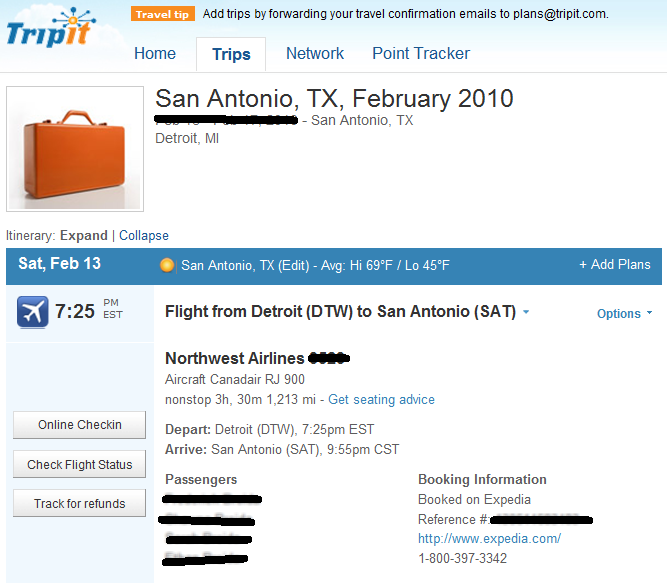Click the Track for refunds button
The width and height of the screenshot is (667, 583).
pos(80,503)
